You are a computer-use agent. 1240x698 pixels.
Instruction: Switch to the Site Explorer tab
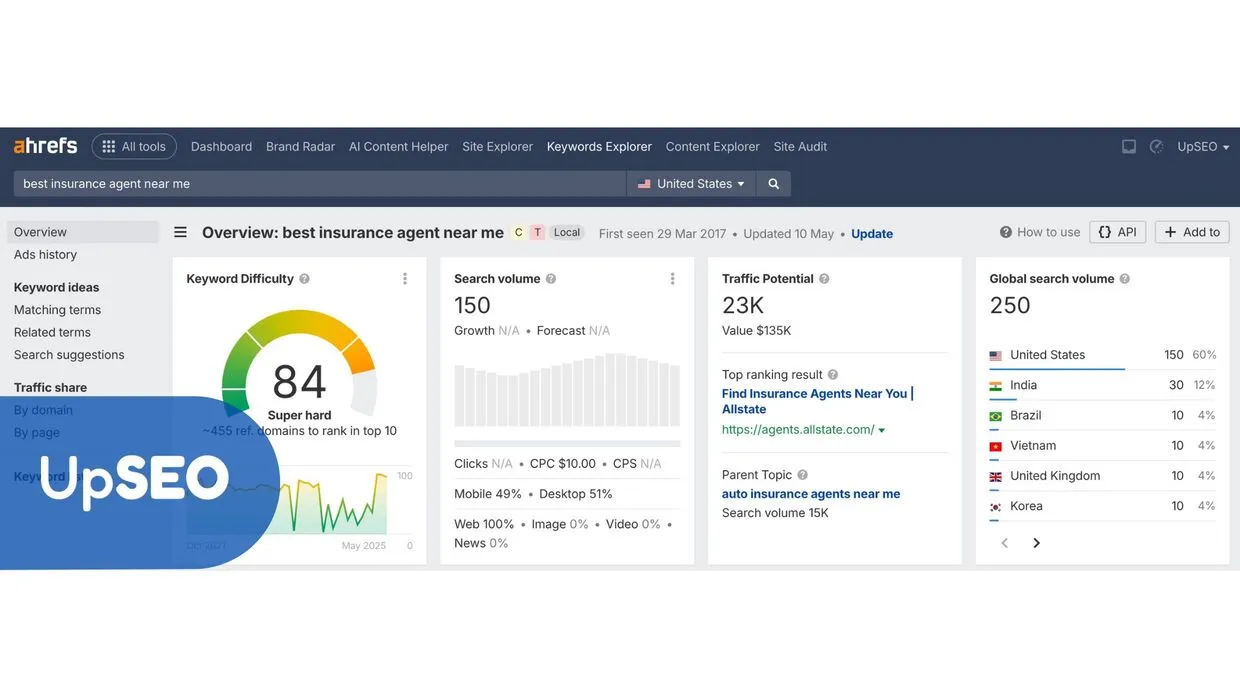(x=497, y=146)
